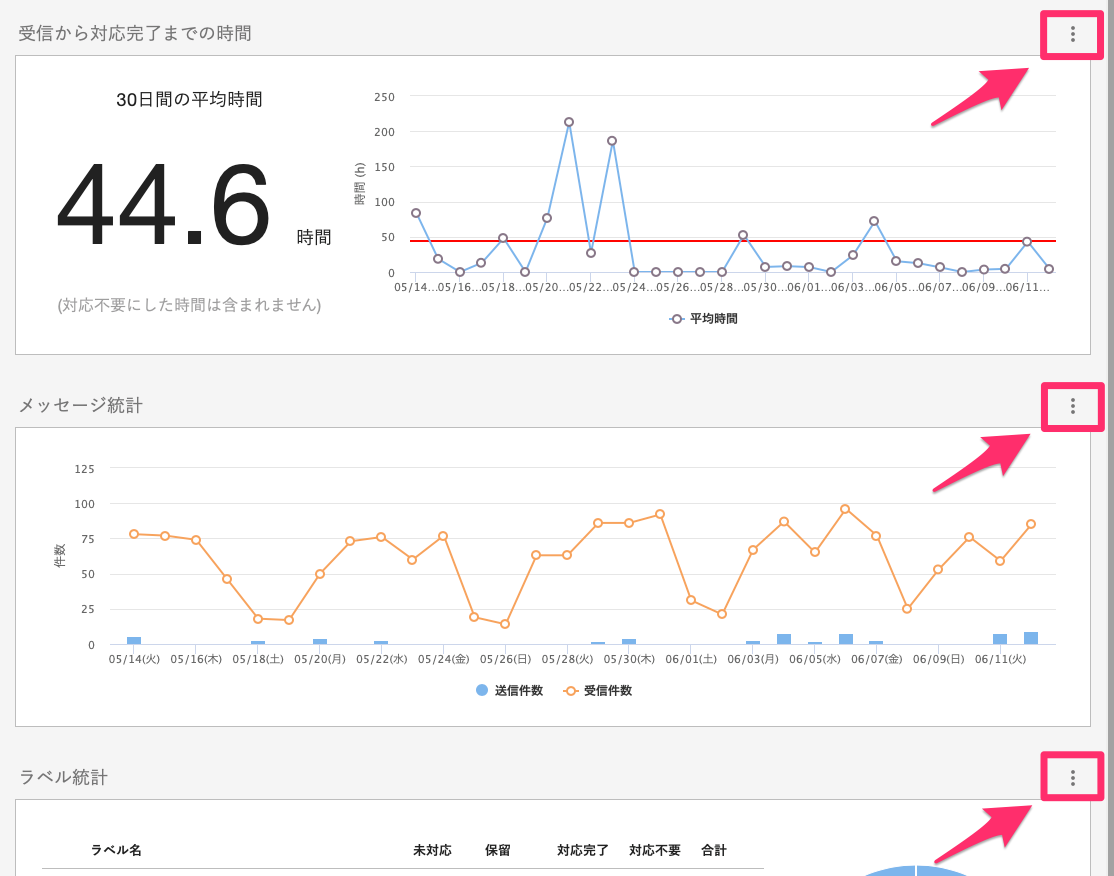
Task: Select the 対応不要 column header
Action: click(654, 850)
